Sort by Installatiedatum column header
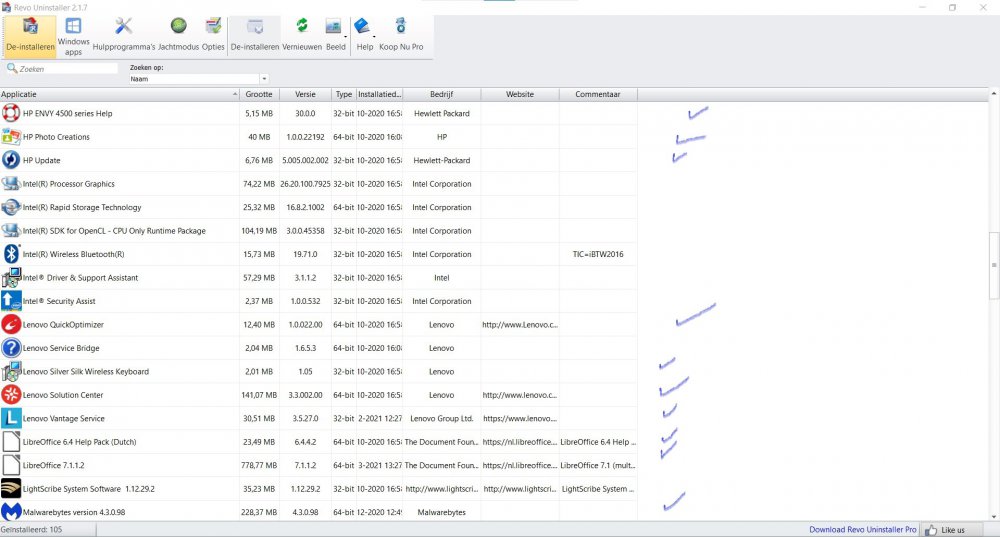The height and width of the screenshot is (537, 1000). point(379,94)
